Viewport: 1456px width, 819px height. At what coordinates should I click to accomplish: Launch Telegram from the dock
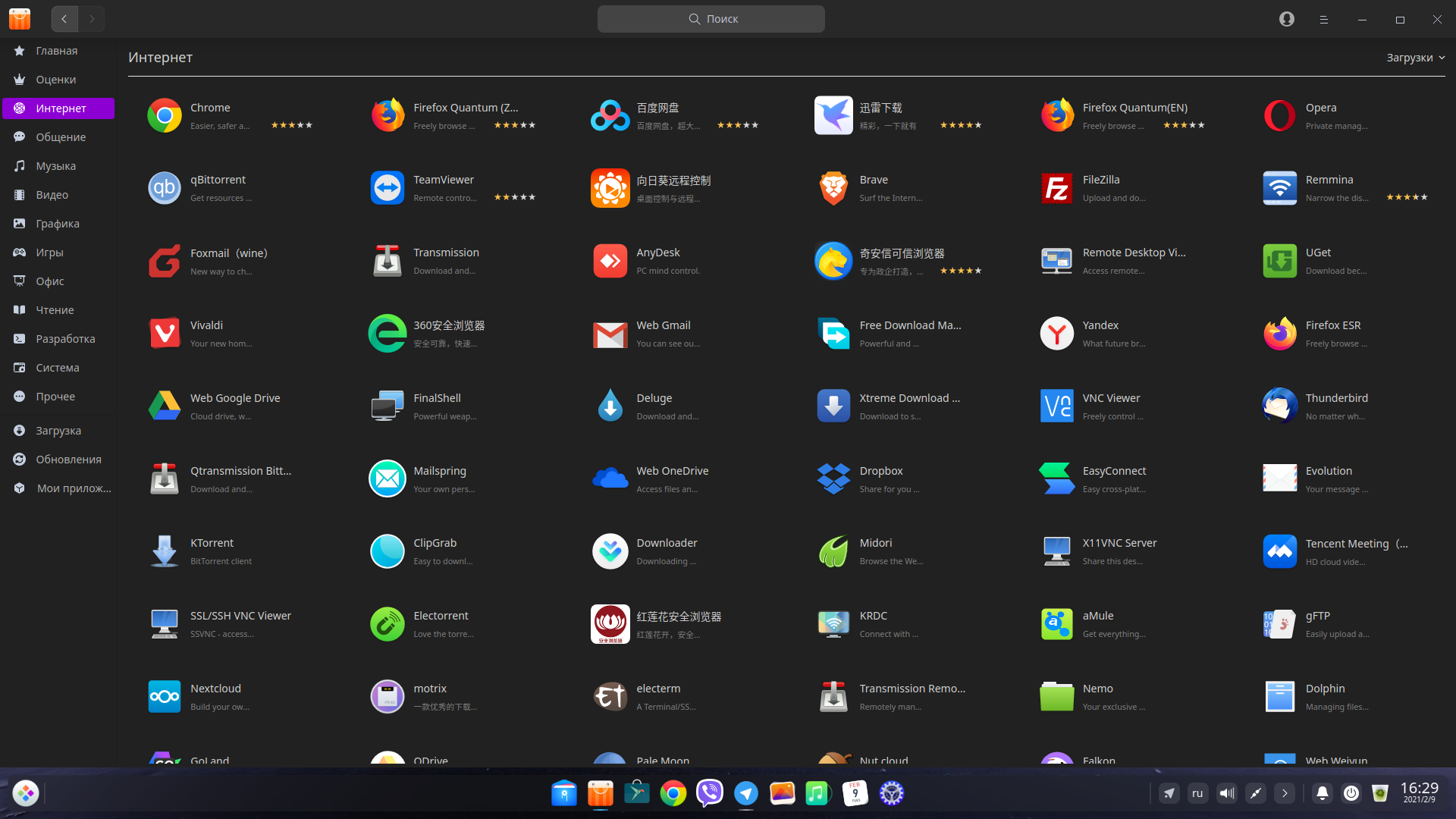pyautogui.click(x=745, y=793)
